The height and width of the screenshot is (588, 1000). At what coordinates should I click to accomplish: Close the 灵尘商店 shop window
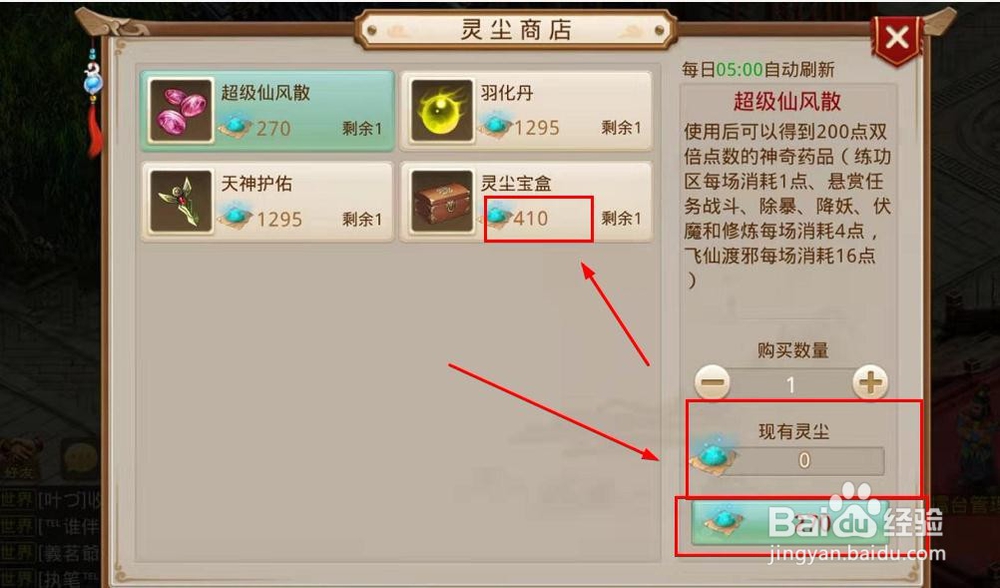(x=897, y=38)
